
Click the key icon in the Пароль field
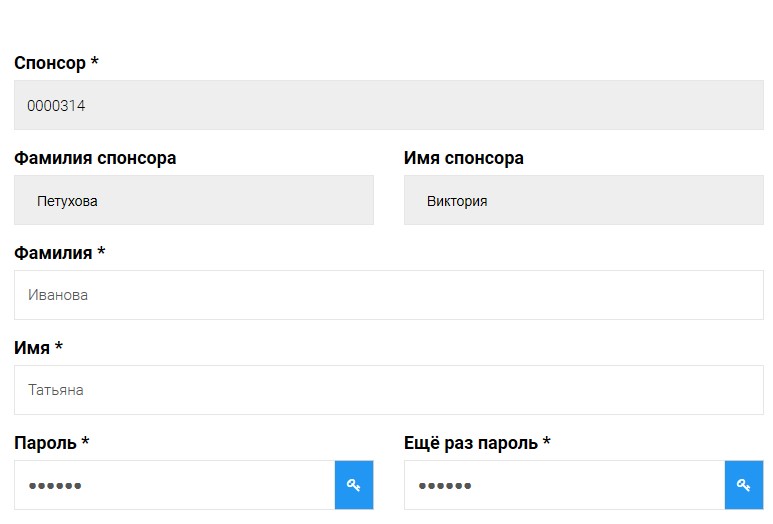[354, 485]
